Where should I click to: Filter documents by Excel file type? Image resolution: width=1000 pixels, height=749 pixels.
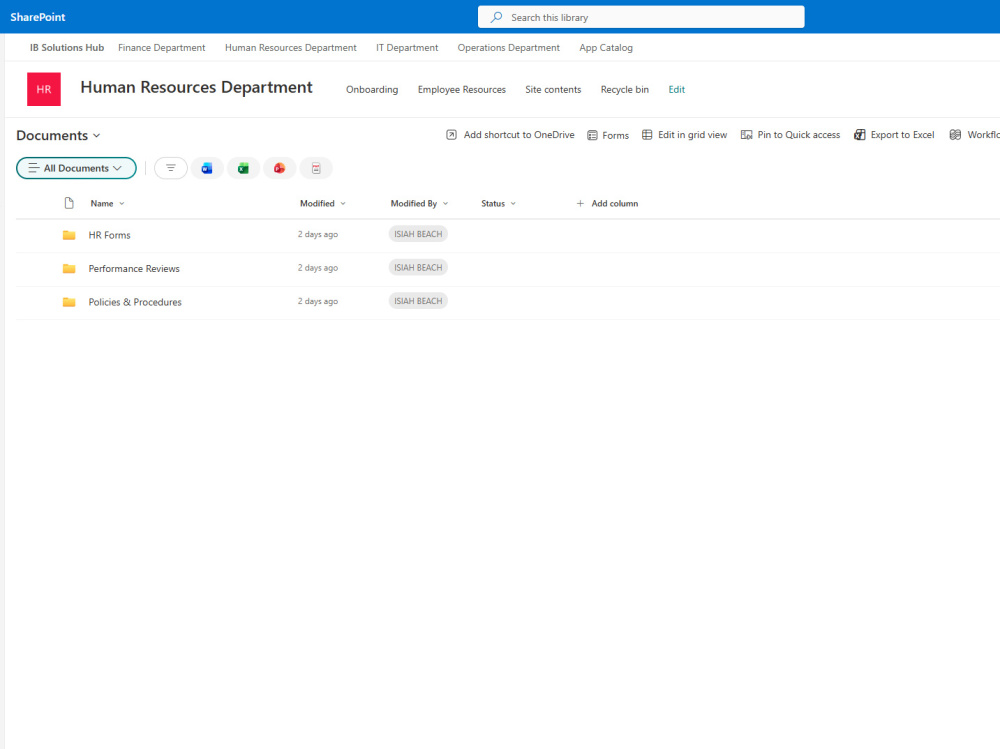tap(243, 168)
